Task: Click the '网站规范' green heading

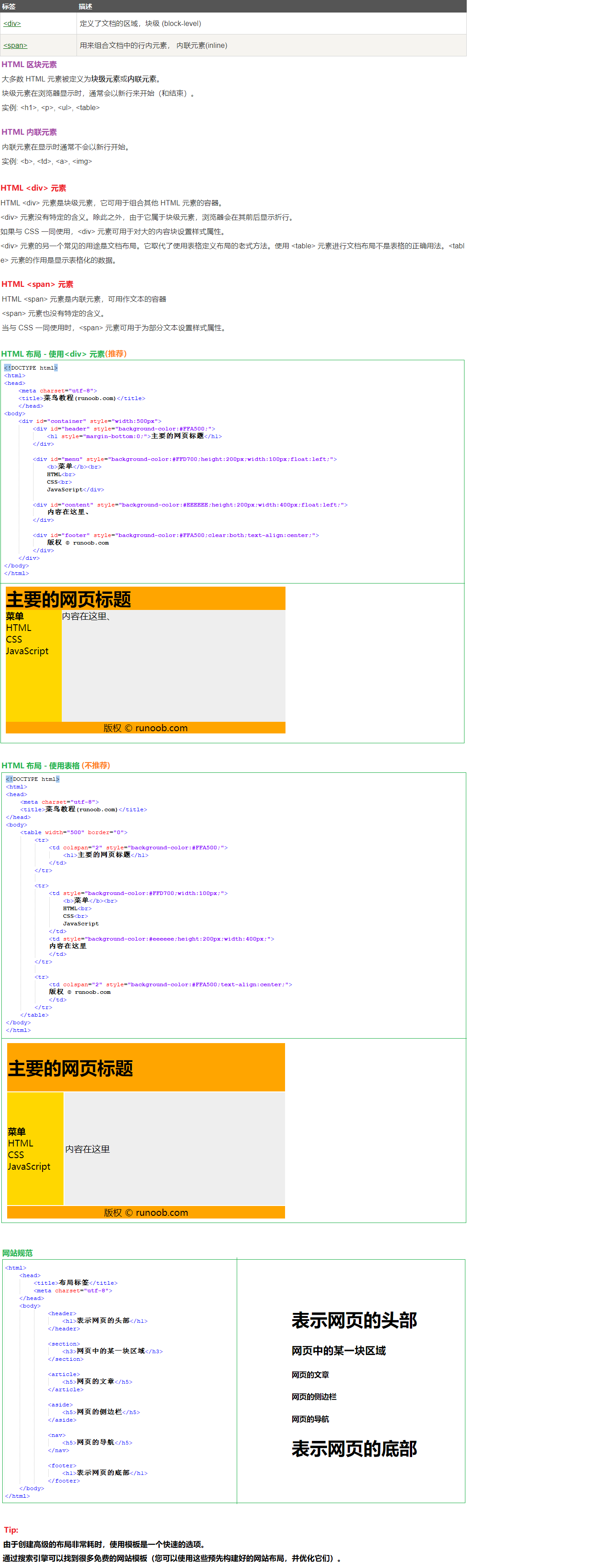Action: [17, 1253]
